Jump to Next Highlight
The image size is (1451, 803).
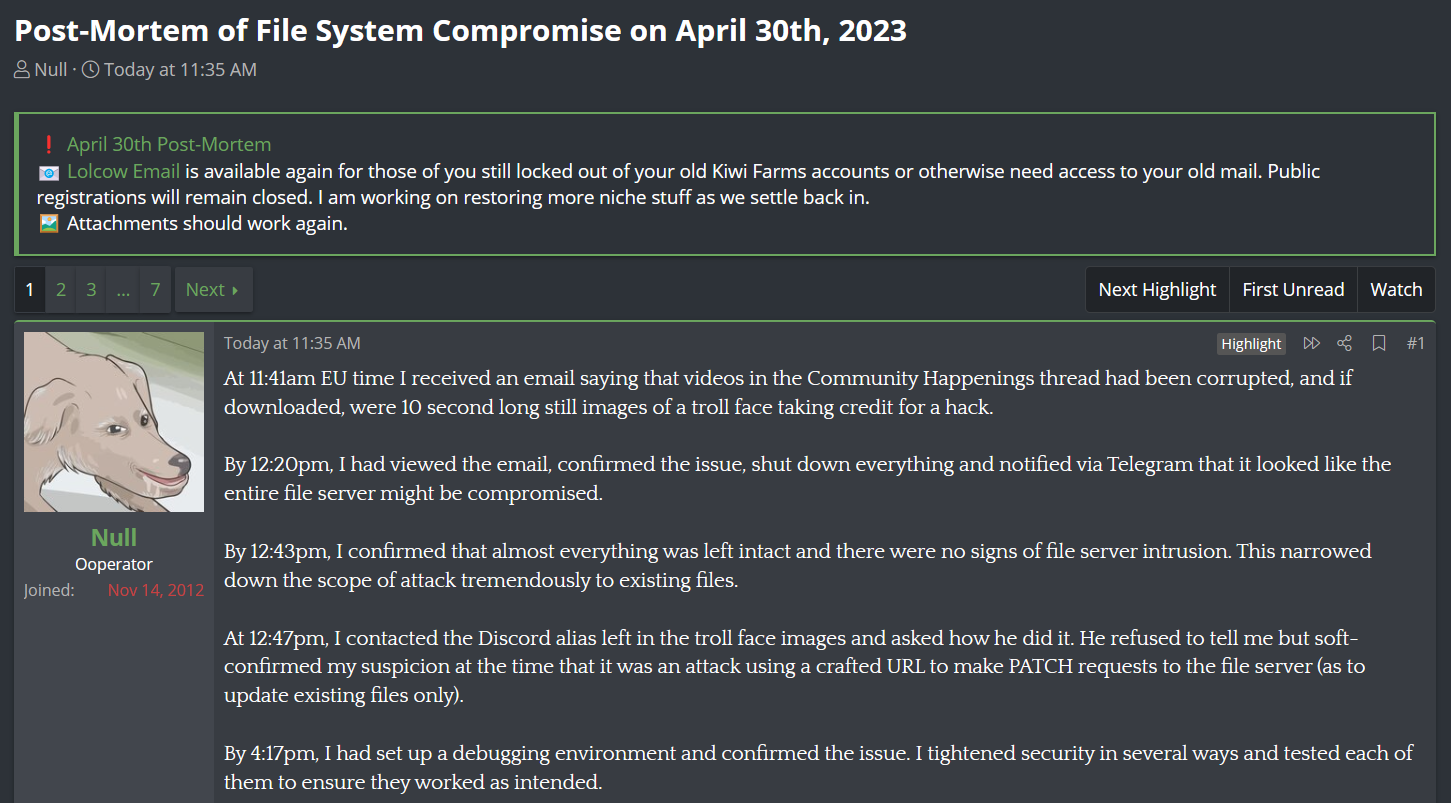pyautogui.click(x=1157, y=290)
